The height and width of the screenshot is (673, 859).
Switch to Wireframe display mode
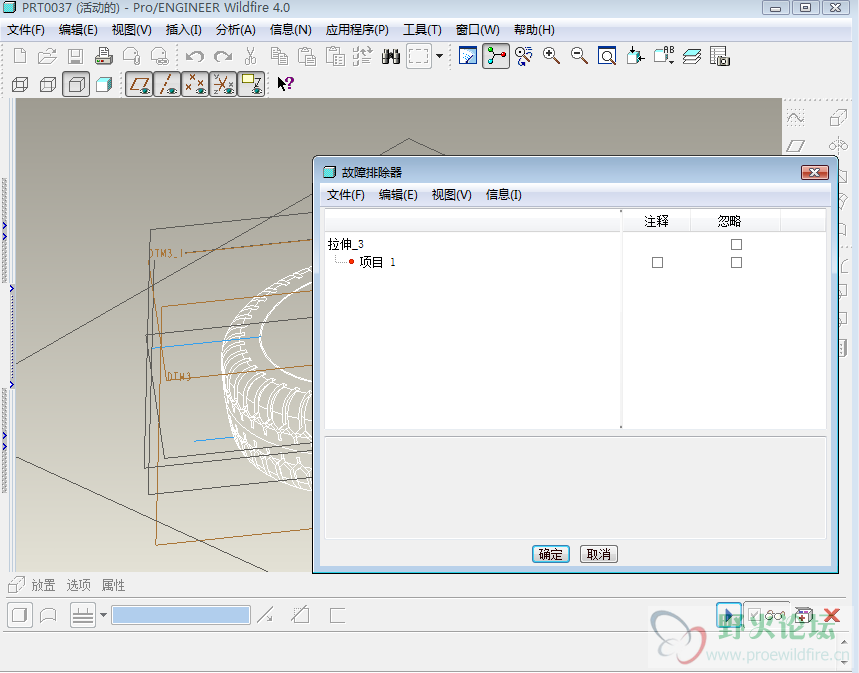pyautogui.click(x=20, y=84)
